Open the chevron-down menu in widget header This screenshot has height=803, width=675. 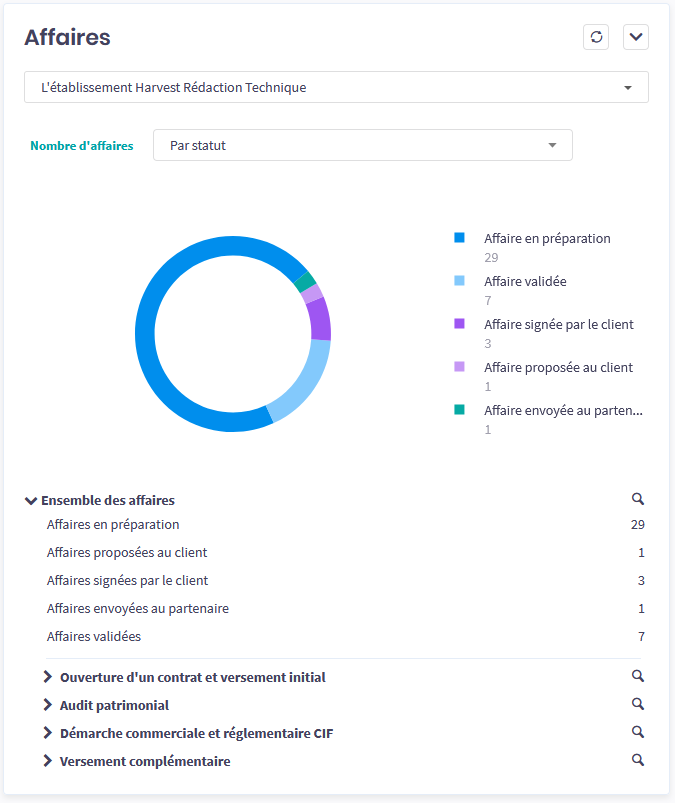point(636,37)
